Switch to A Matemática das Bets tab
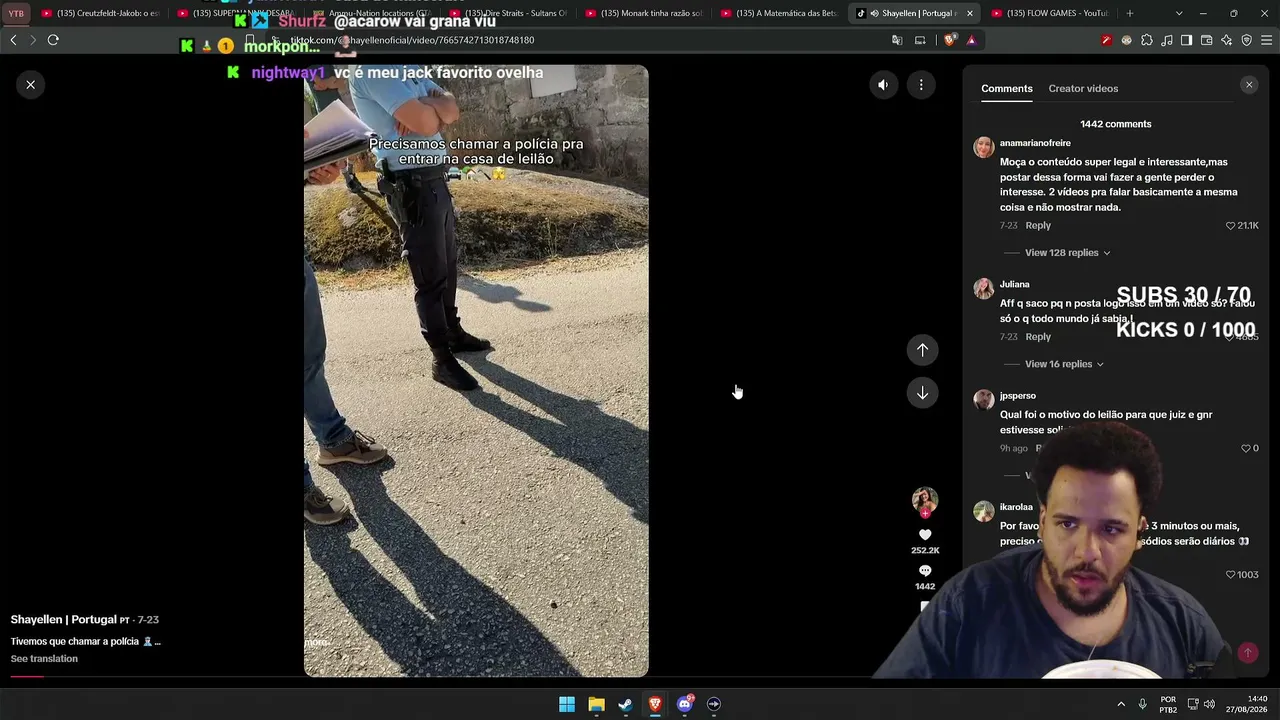1280x720 pixels. click(781, 13)
